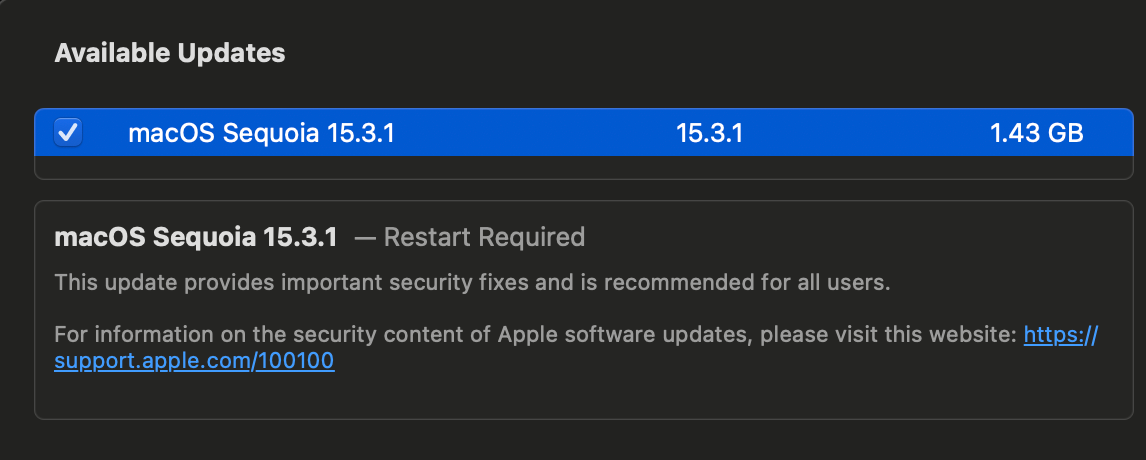Click the "https://" part of the link
Screen dimensions: 1146x460
tap(1060, 335)
